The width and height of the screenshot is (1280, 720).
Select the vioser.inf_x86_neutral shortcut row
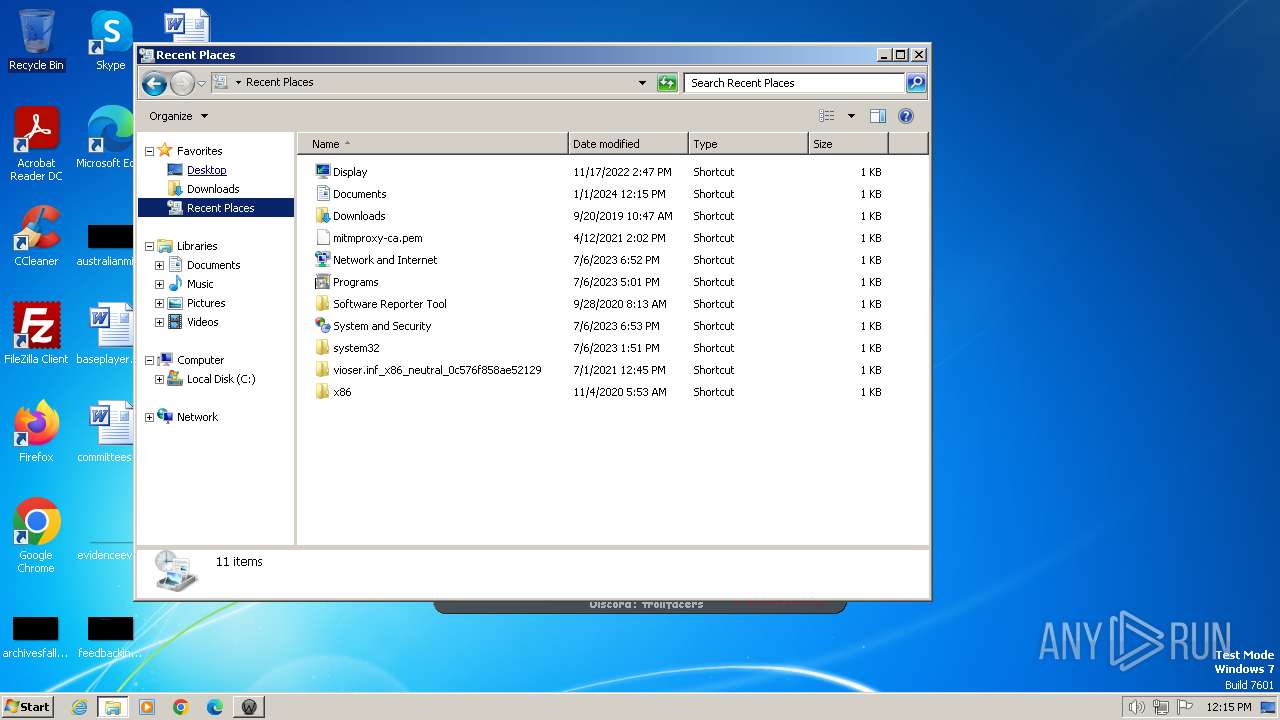600,370
